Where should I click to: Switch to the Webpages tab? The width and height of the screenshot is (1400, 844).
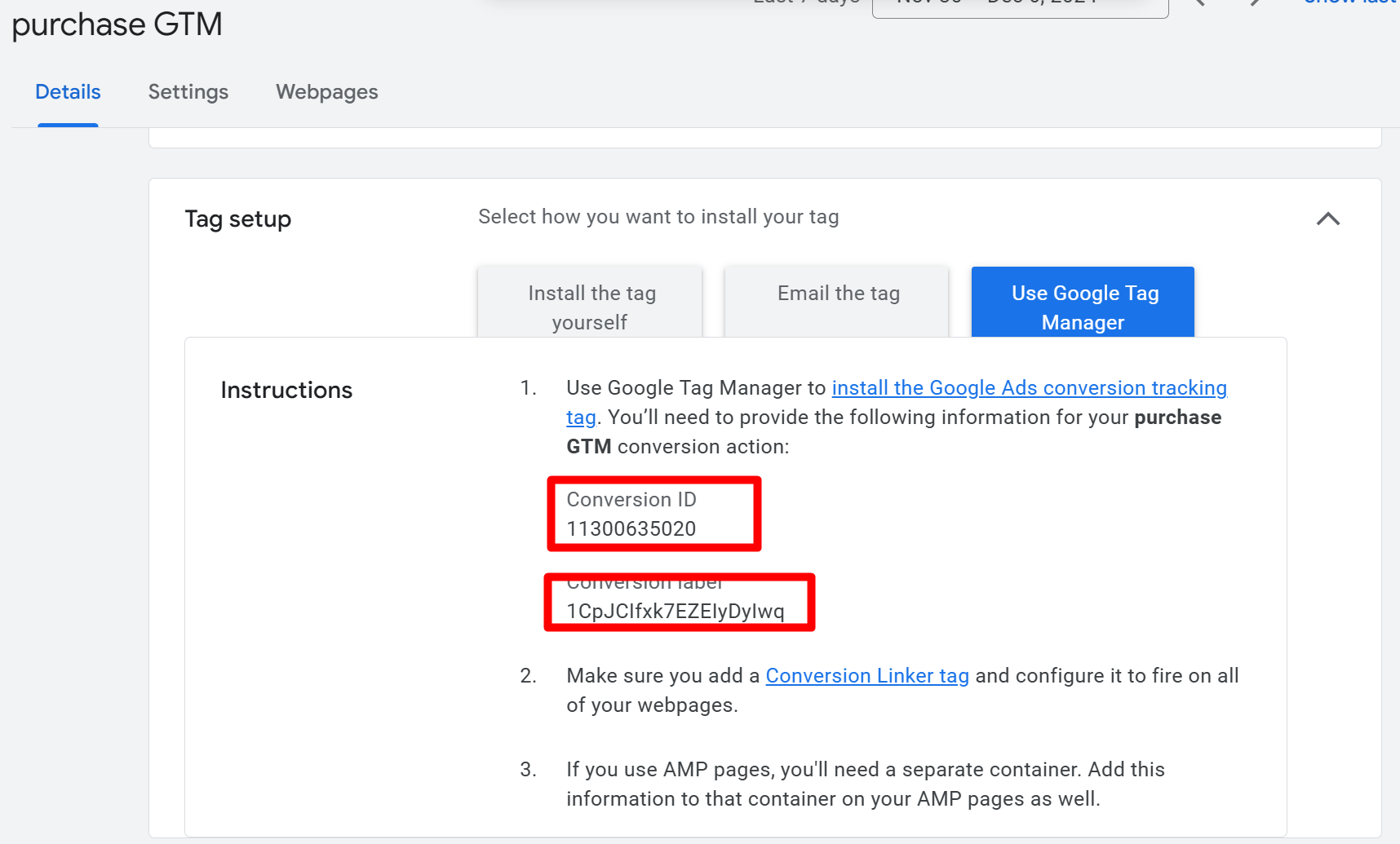pyautogui.click(x=326, y=92)
